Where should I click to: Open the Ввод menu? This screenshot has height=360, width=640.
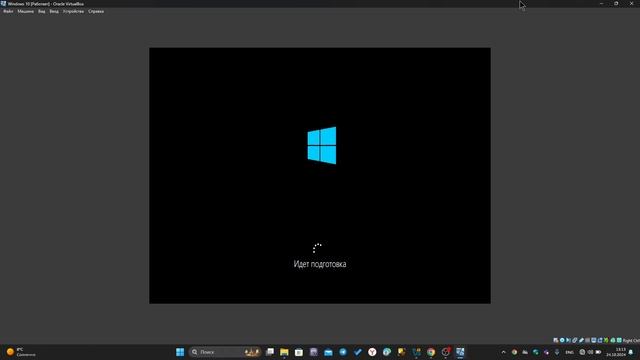click(x=54, y=11)
